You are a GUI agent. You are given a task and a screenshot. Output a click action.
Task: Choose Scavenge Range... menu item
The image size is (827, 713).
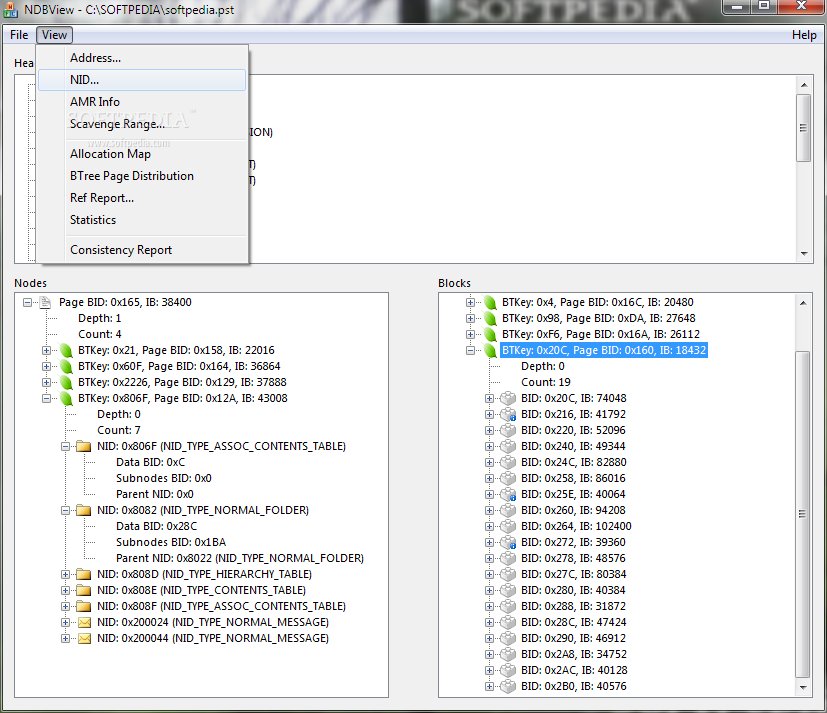coord(142,124)
